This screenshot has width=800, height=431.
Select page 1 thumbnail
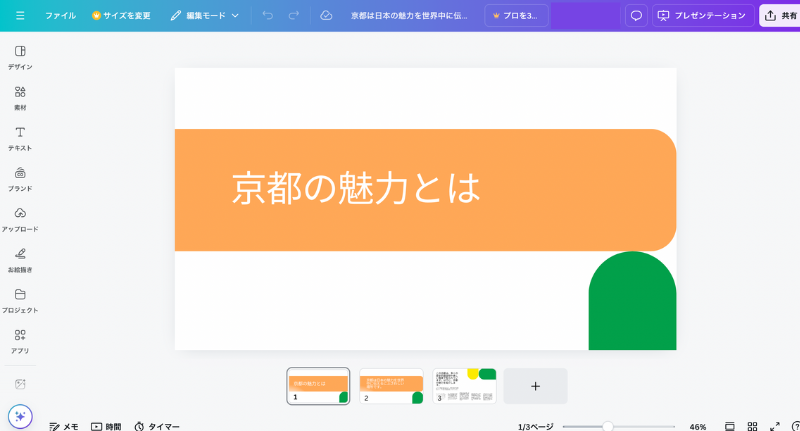[318, 386]
